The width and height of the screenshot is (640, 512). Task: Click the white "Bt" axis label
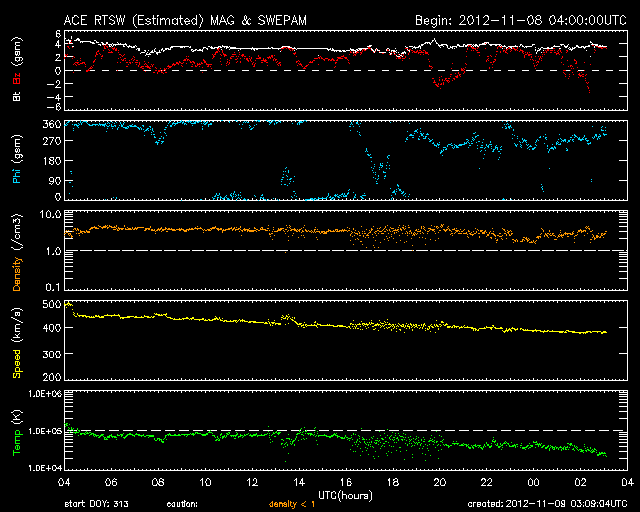click(17, 96)
